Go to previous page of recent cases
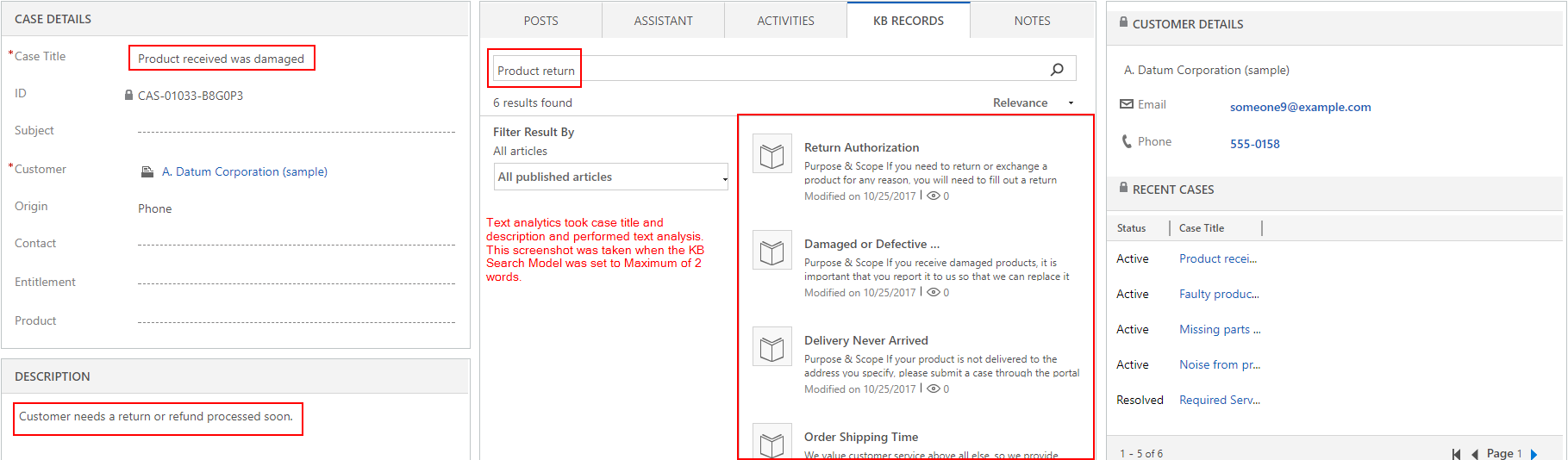 pyautogui.click(x=1474, y=454)
